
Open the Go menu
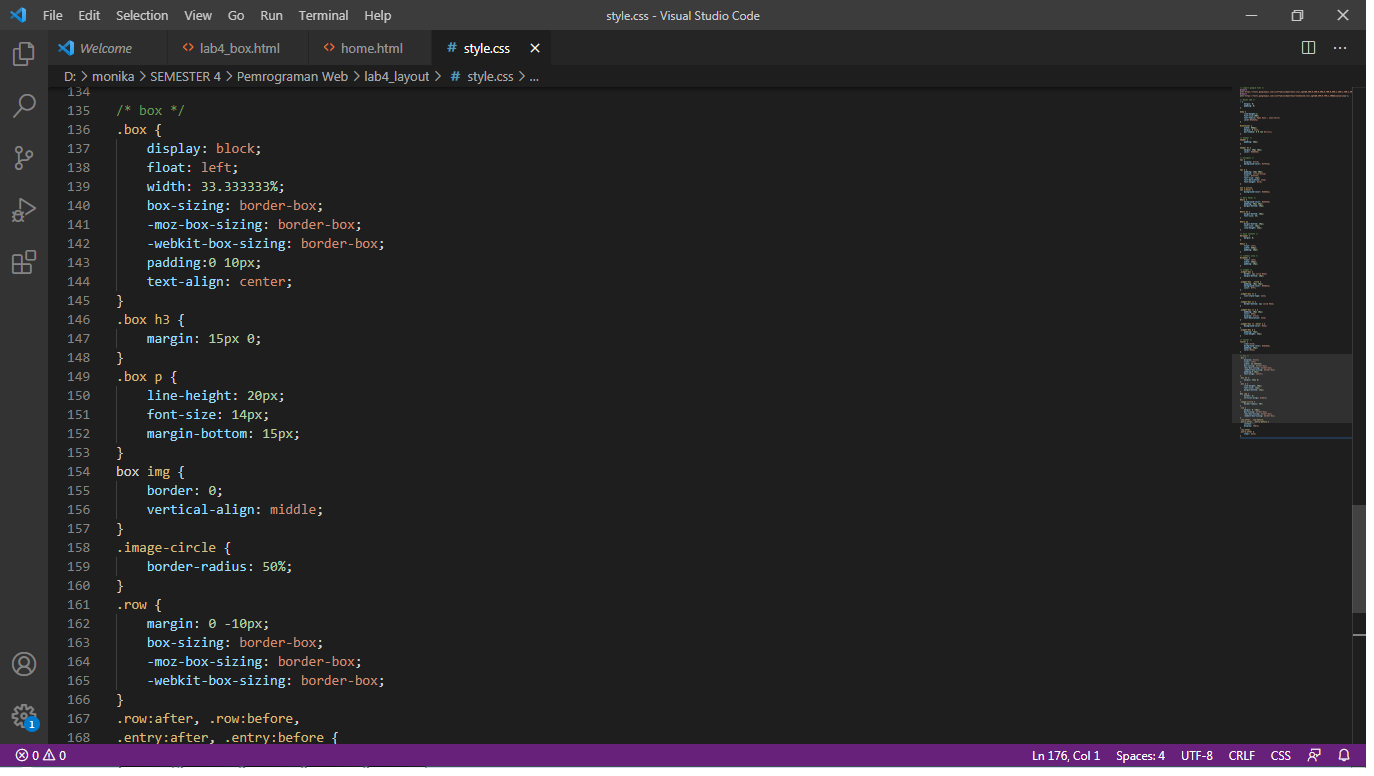[x=236, y=16]
